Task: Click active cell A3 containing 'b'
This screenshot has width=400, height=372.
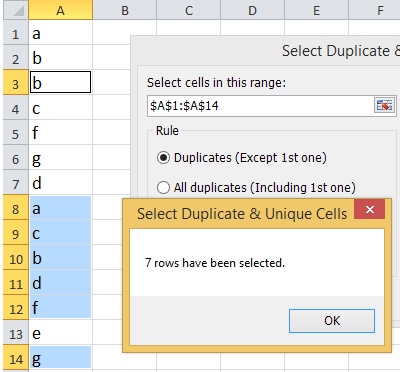Action: click(x=60, y=82)
